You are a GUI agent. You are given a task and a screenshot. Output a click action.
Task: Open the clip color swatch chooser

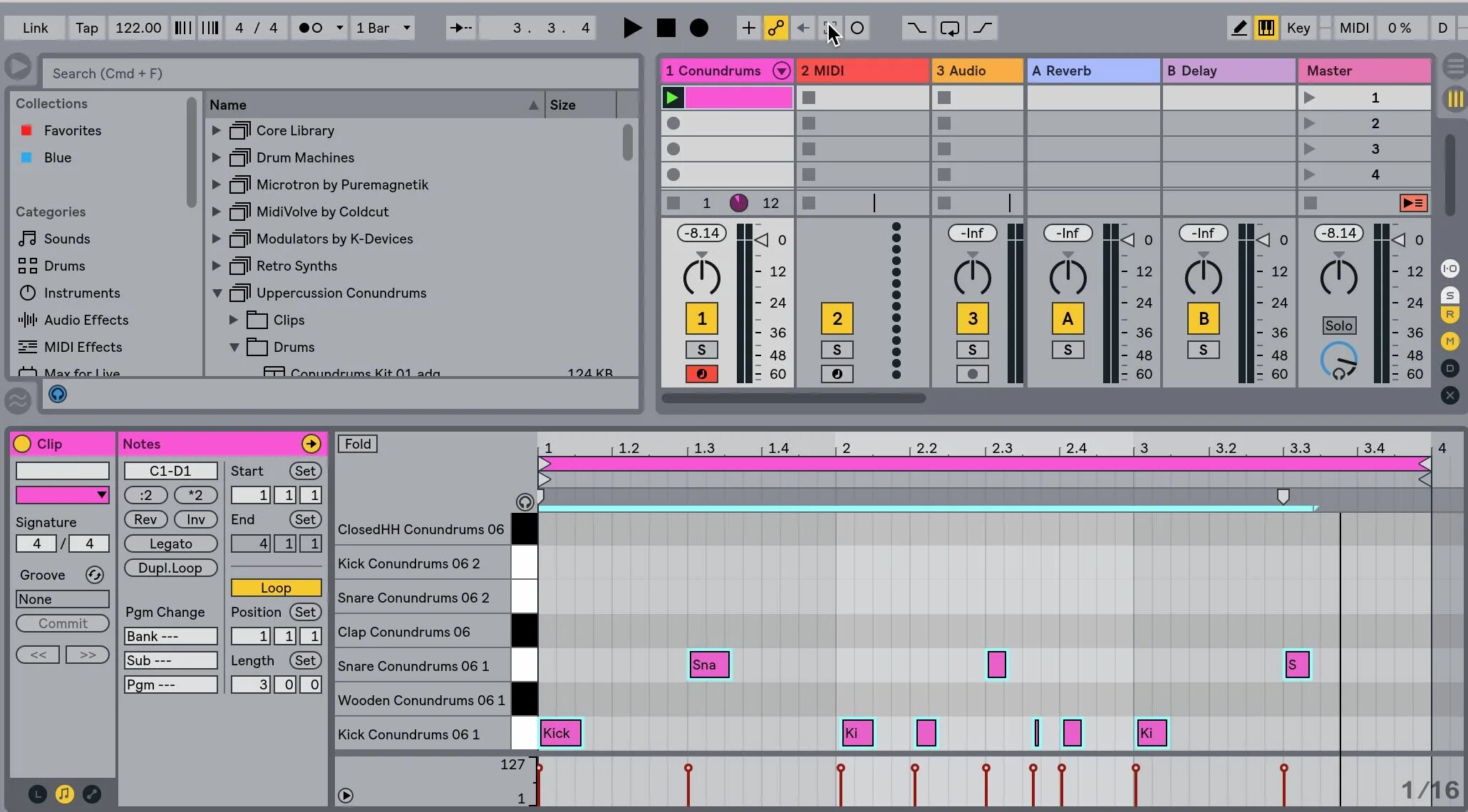tap(63, 494)
